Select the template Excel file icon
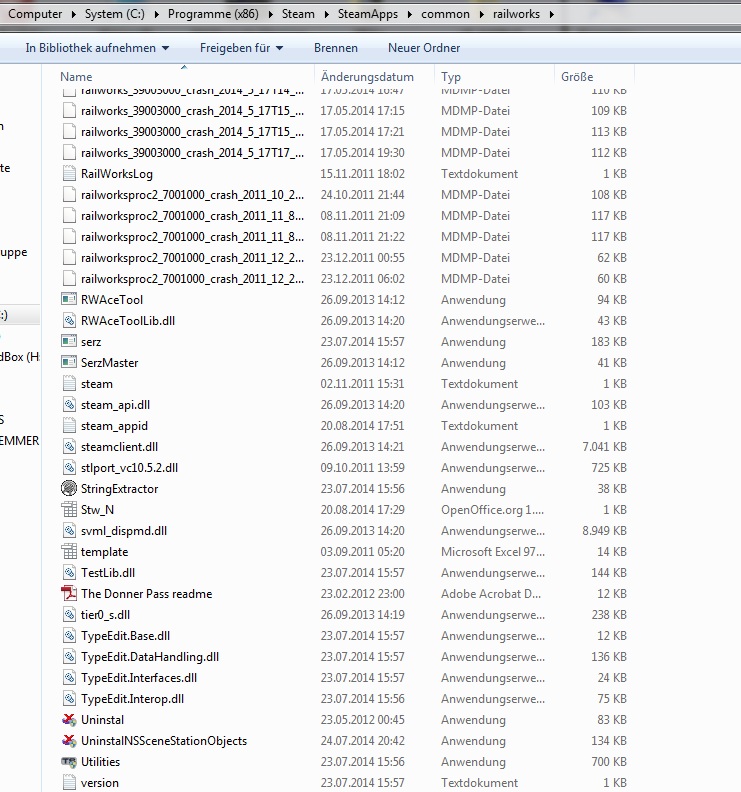Viewport: 741px width, 792px height. (x=69, y=552)
